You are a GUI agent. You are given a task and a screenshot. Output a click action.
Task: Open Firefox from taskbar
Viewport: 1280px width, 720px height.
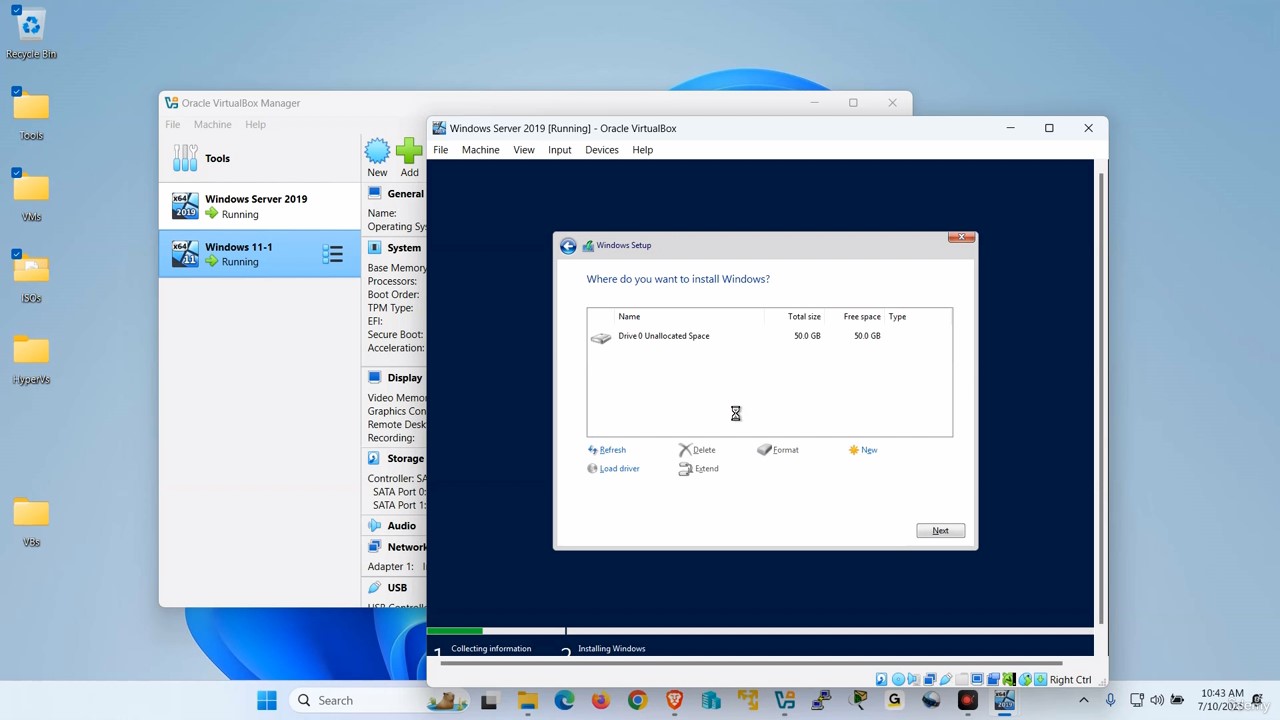tap(601, 700)
